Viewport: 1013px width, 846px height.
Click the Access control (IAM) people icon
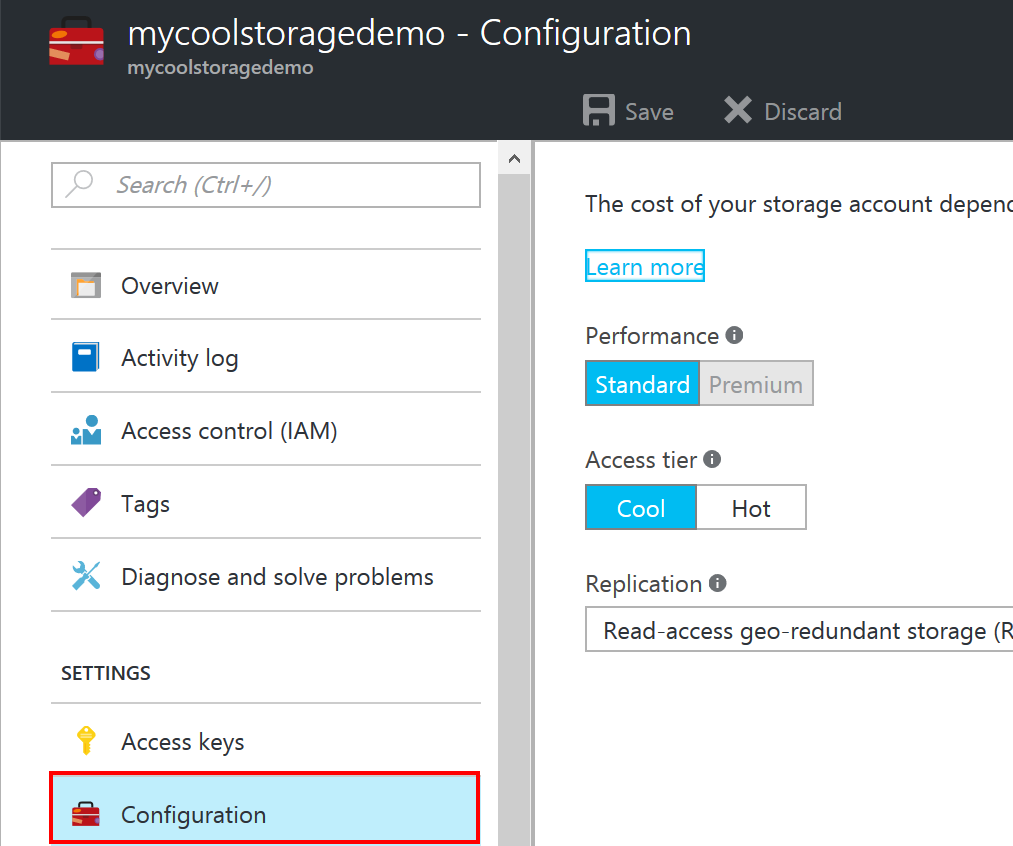click(x=86, y=431)
